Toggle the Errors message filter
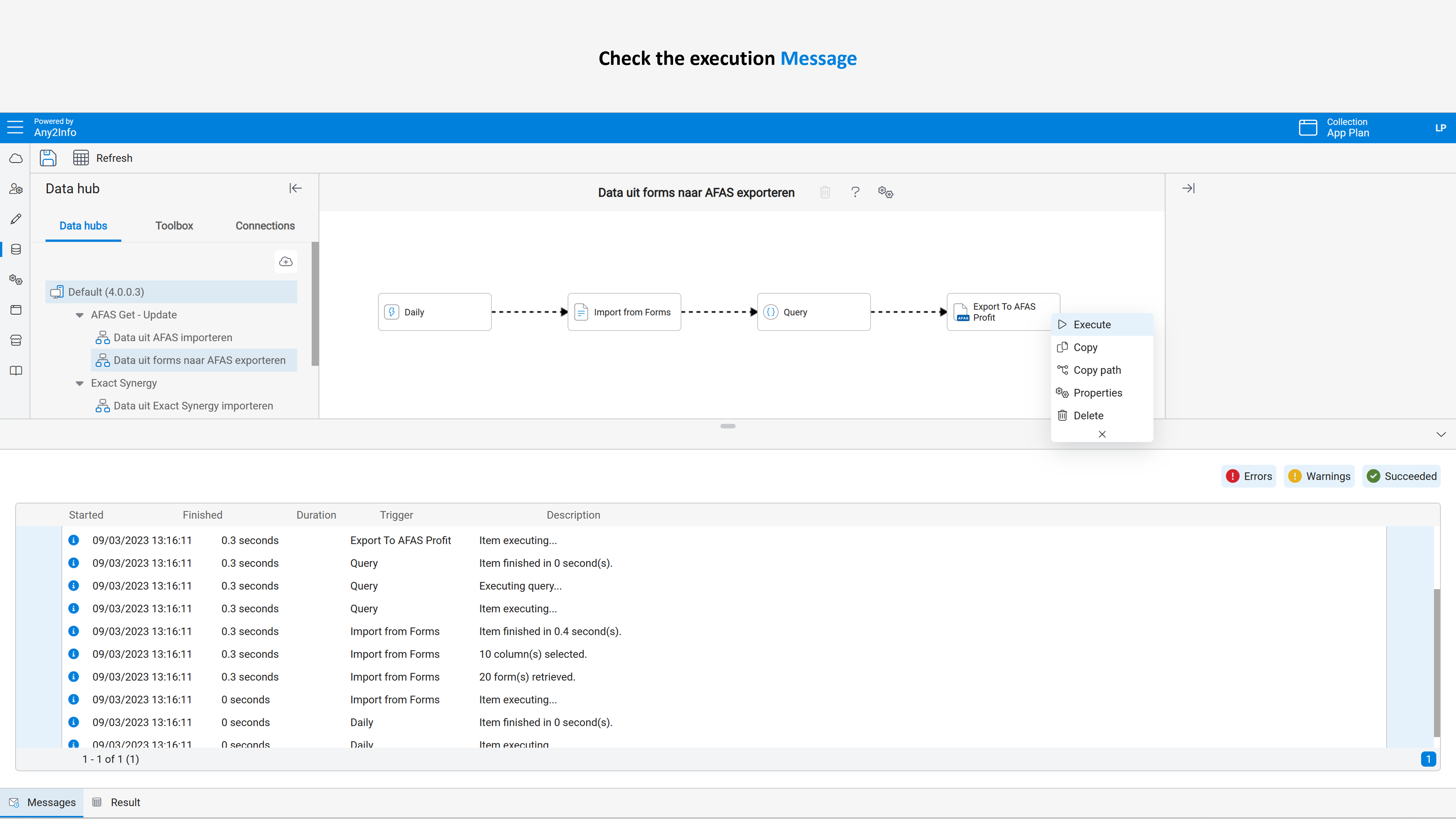The height and width of the screenshot is (819, 1456). [1249, 476]
